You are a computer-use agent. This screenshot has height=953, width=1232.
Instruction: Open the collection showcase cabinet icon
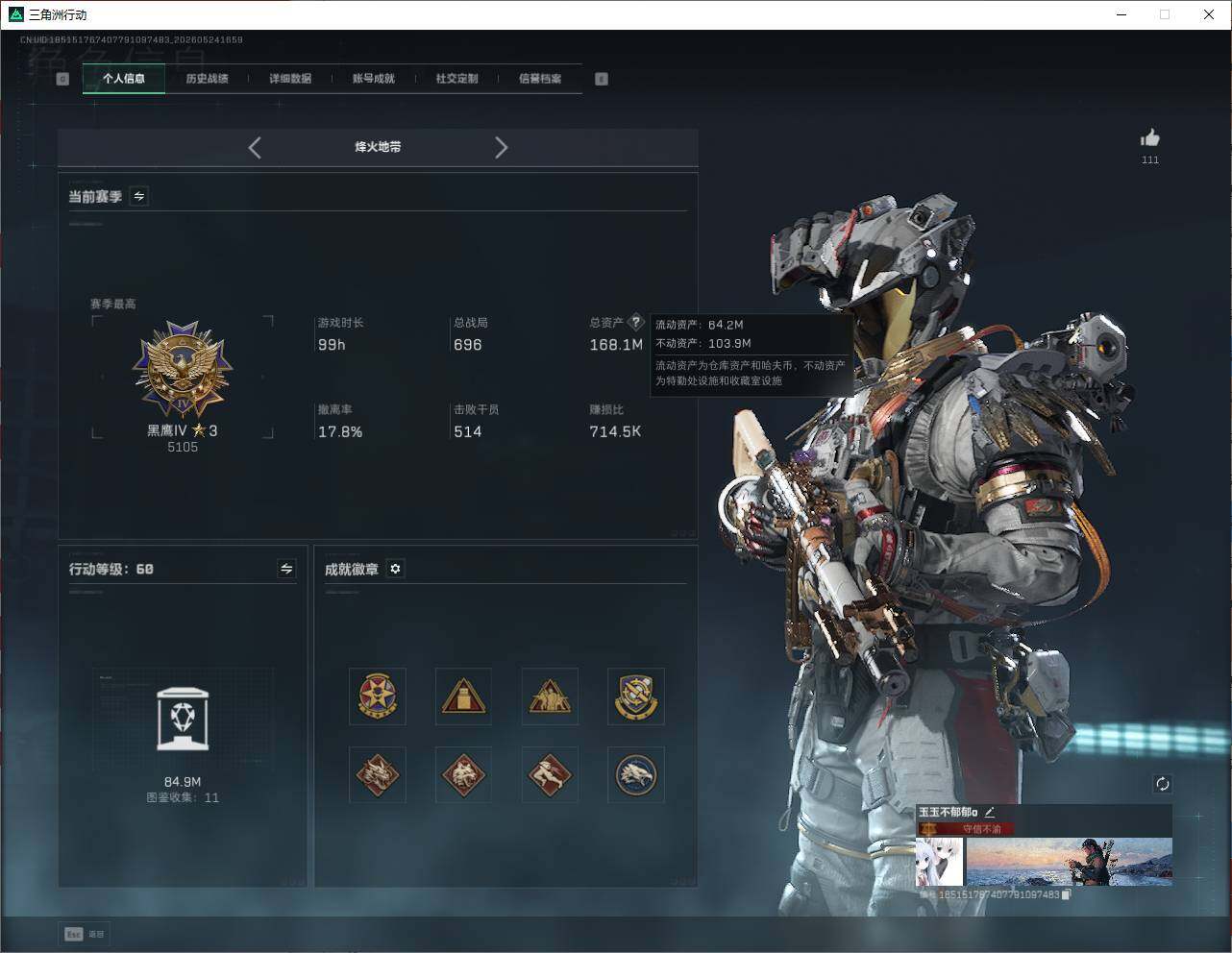183,719
